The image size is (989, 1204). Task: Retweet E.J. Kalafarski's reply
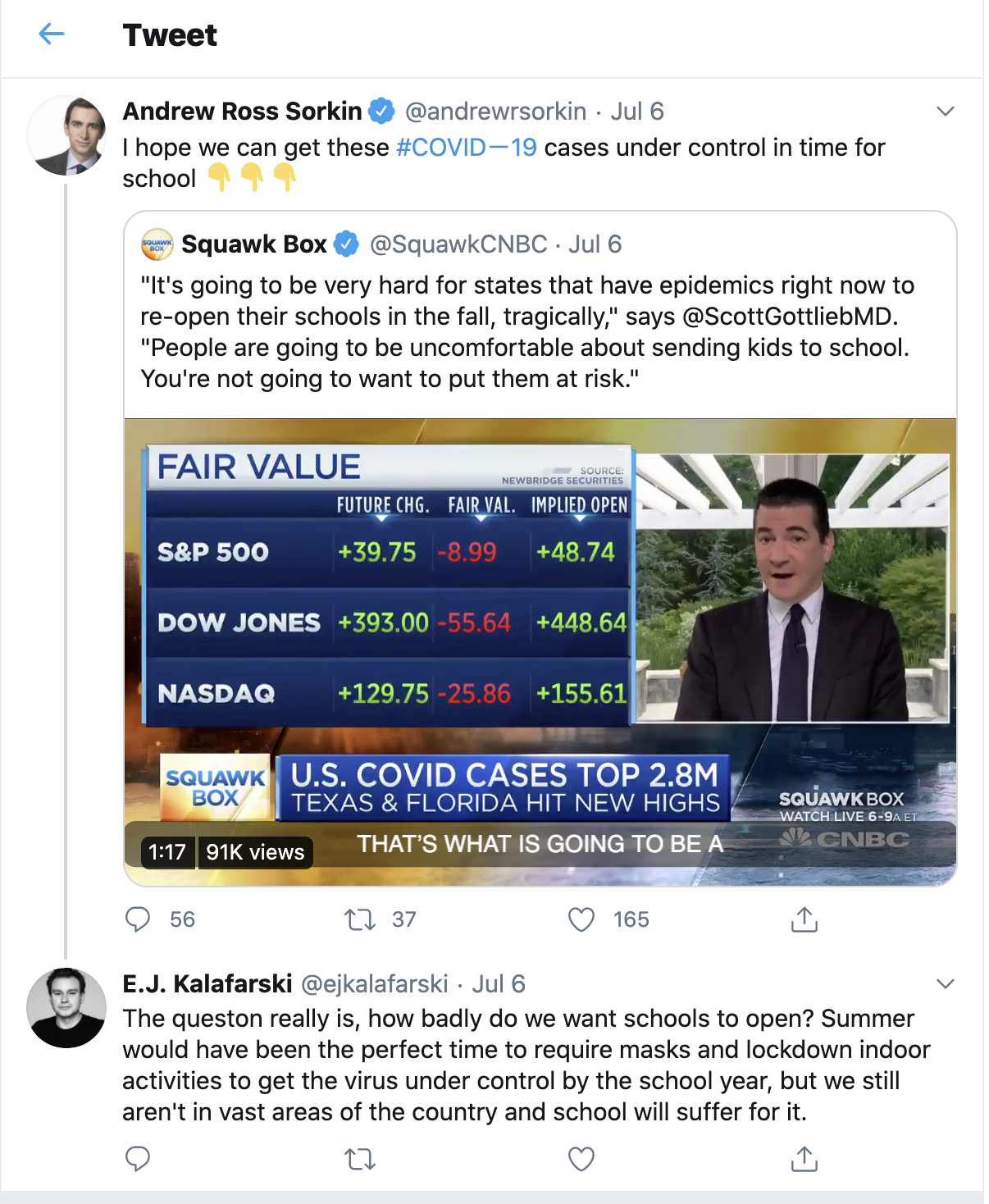[360, 1159]
